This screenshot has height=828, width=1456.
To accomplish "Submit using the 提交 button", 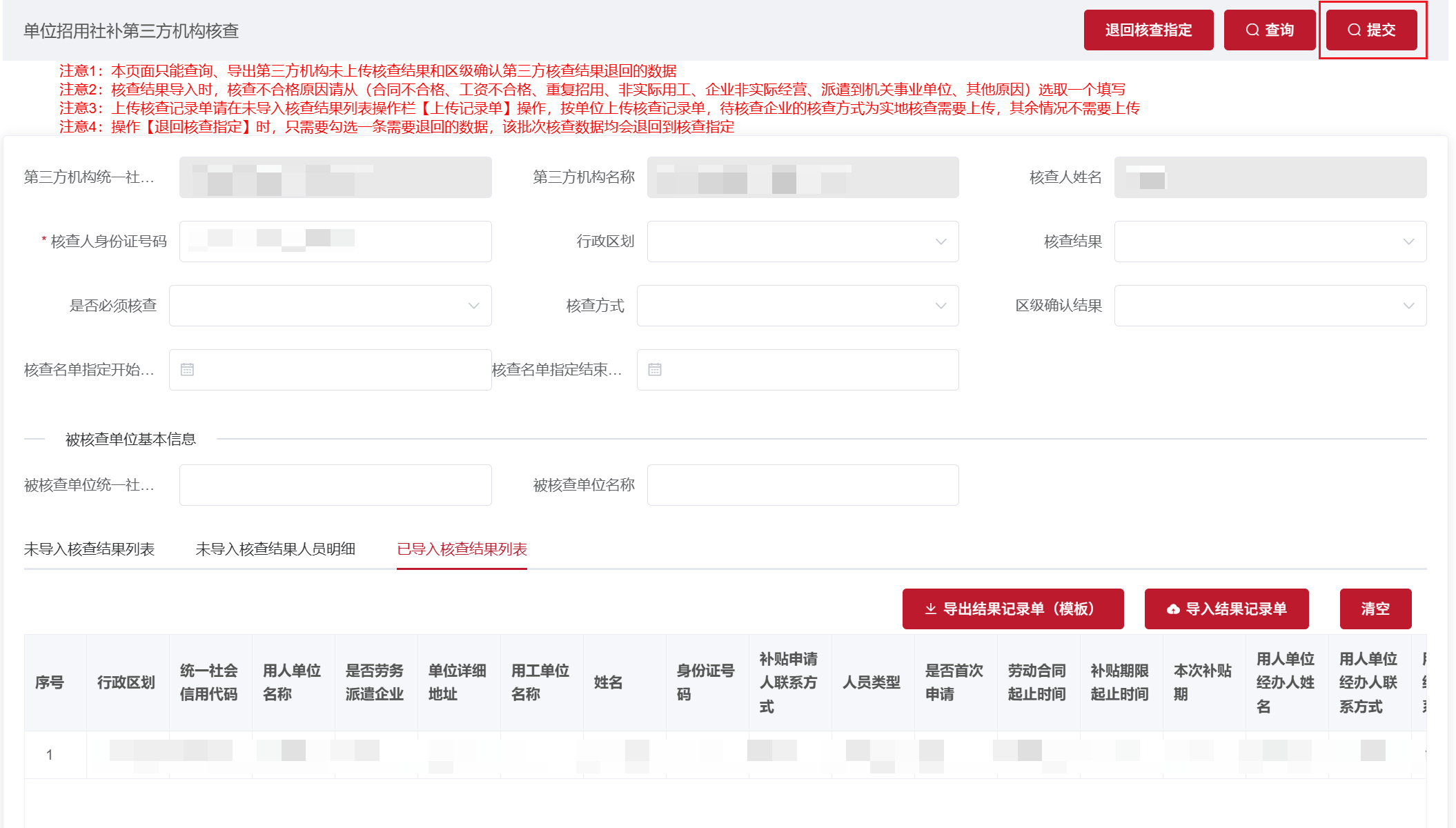I will (1372, 30).
